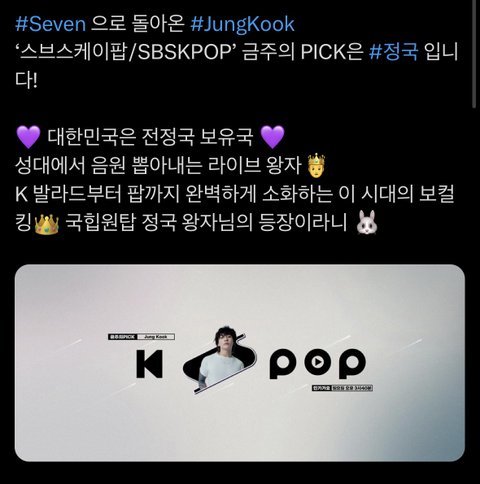Click the play icon inside the pop logo
The width and height of the screenshot is (480, 484).
318,361
